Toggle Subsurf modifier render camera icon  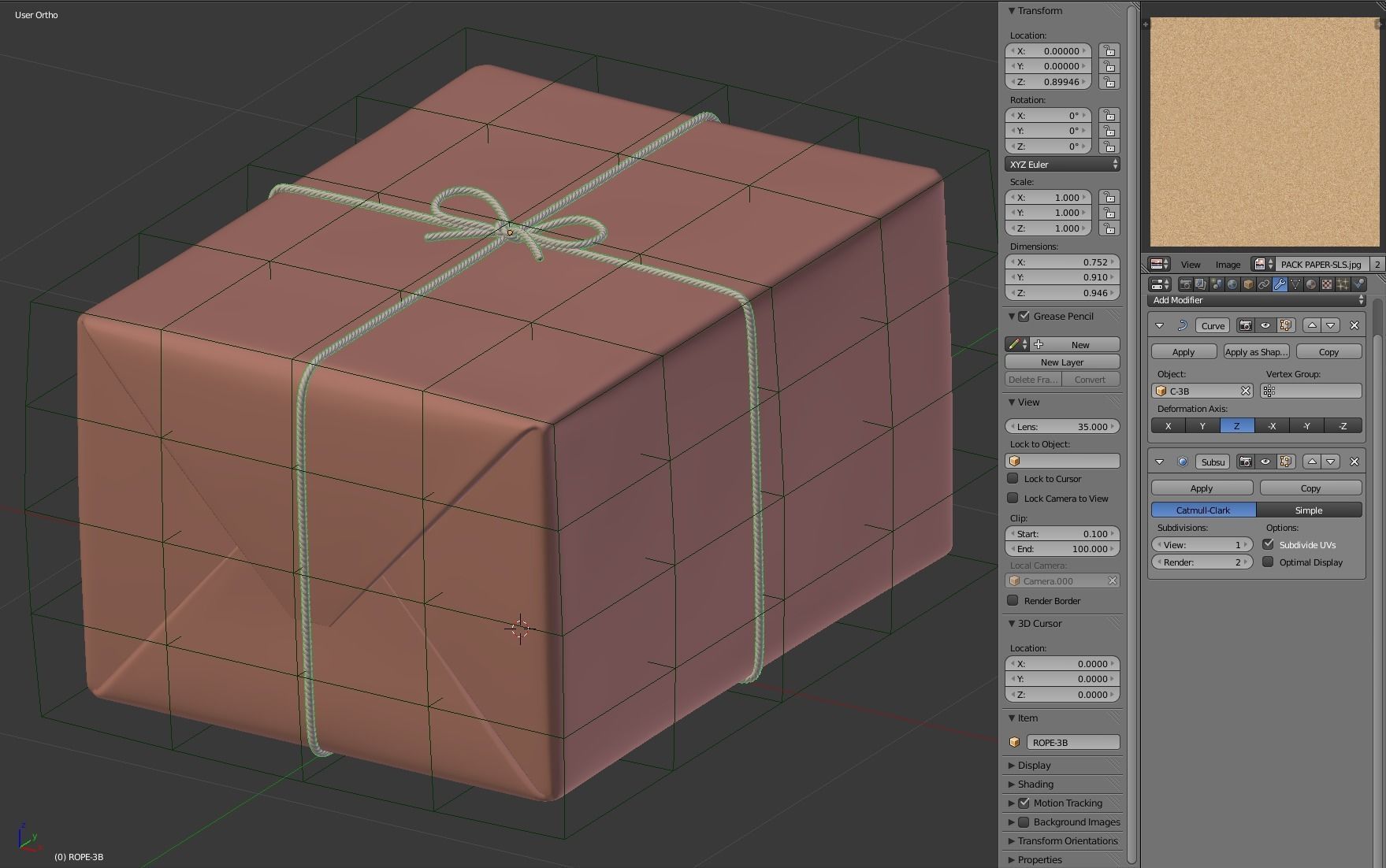point(1246,462)
